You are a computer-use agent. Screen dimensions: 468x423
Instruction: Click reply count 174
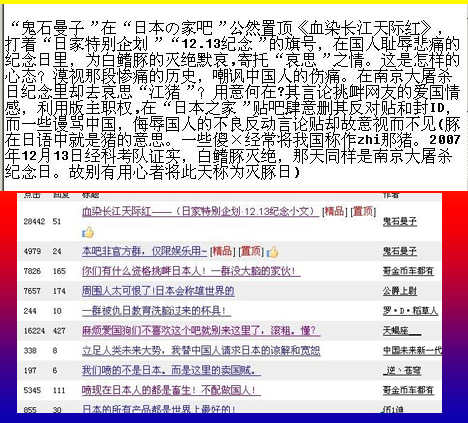tap(59, 291)
